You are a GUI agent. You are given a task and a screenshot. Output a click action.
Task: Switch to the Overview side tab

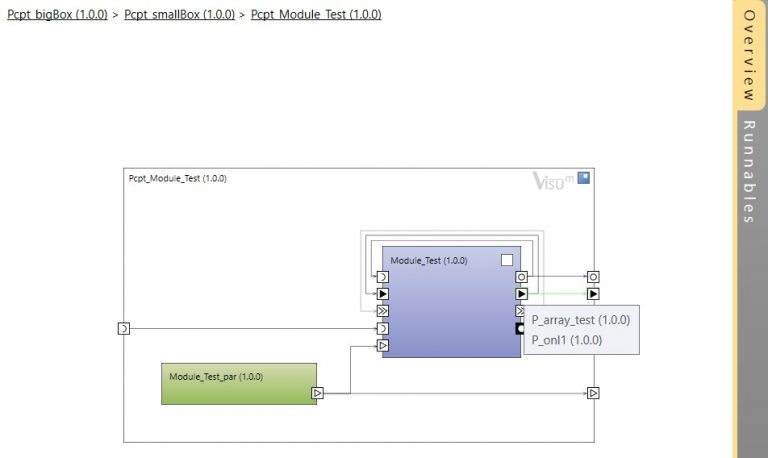tap(749, 55)
